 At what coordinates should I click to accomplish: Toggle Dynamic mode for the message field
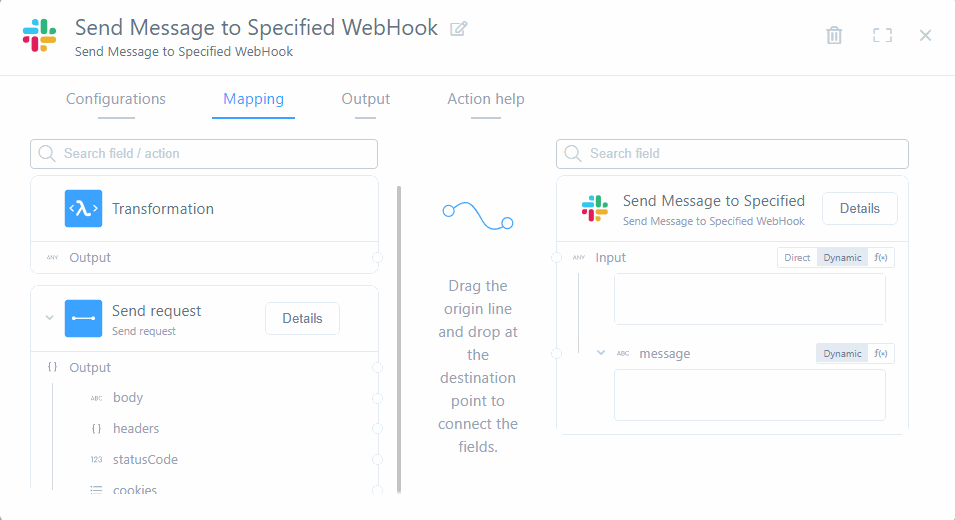[842, 353]
